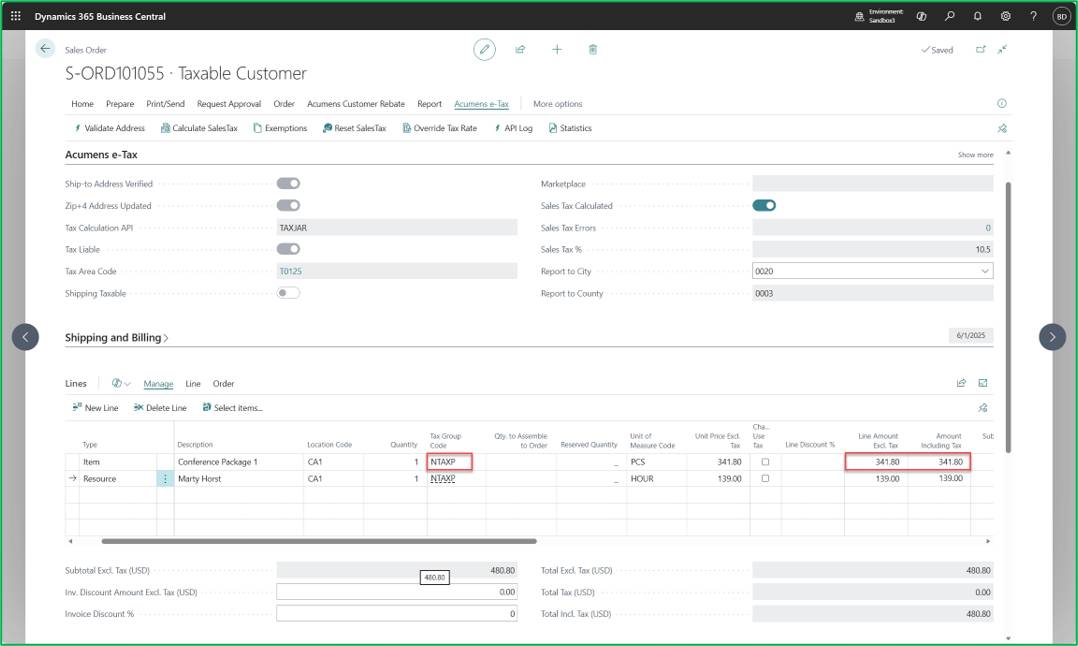Click the pencil edit icon
1078x646 pixels.
(x=484, y=49)
